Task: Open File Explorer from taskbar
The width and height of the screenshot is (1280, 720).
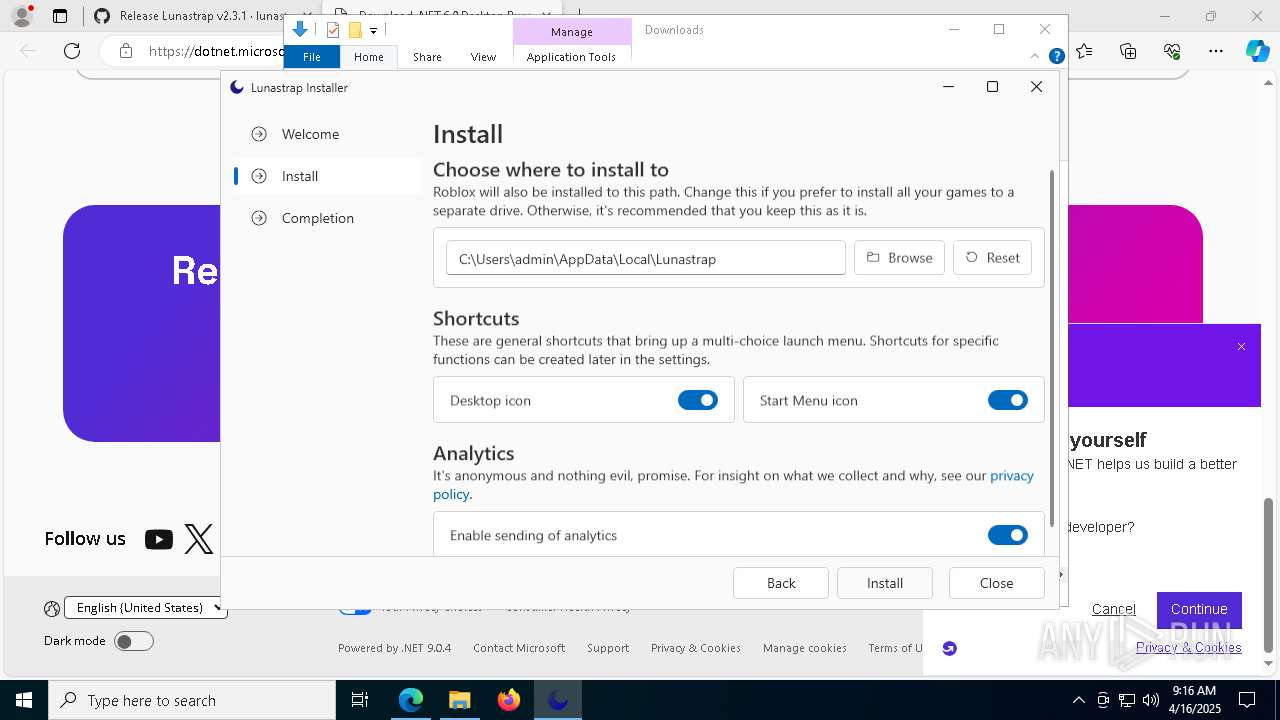Action: (459, 700)
